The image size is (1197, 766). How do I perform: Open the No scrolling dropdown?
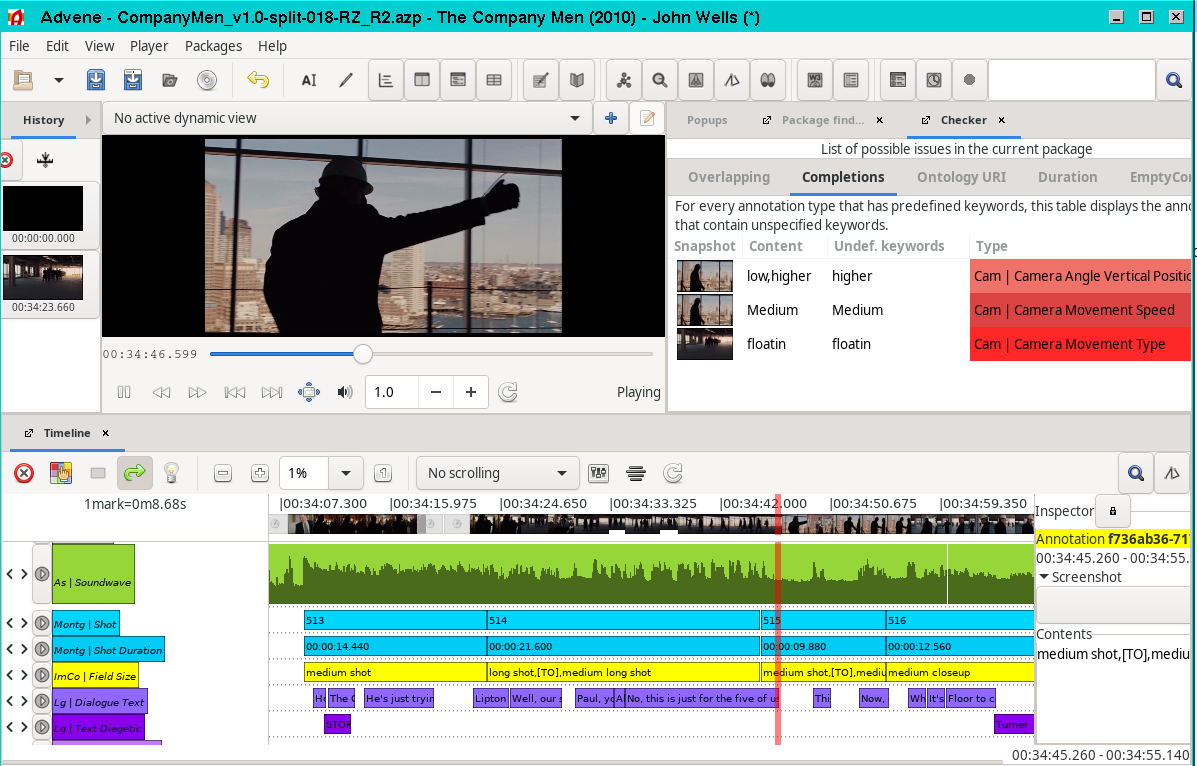coord(497,473)
